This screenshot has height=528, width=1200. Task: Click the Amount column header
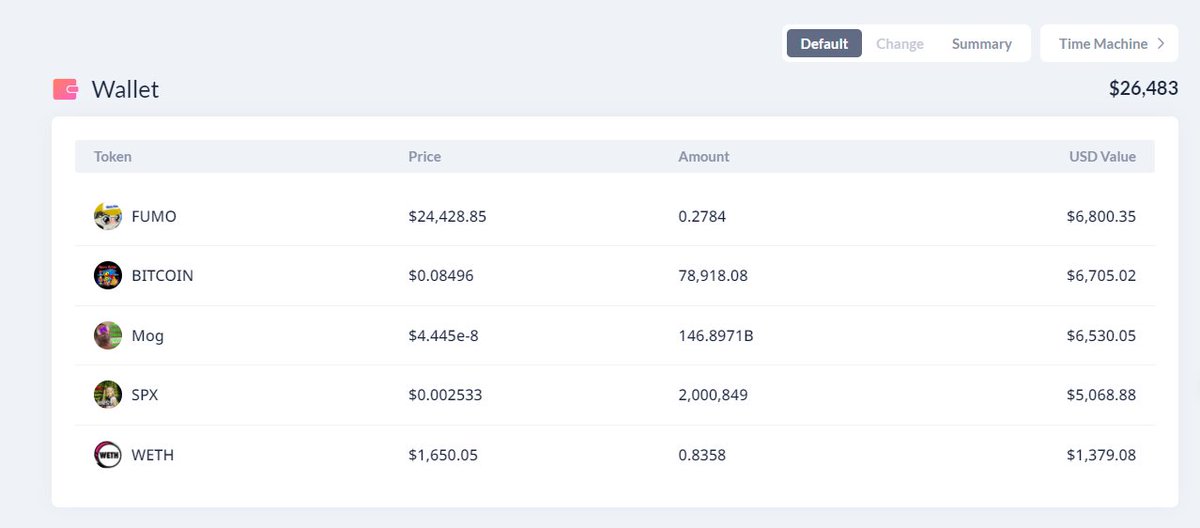tap(704, 157)
